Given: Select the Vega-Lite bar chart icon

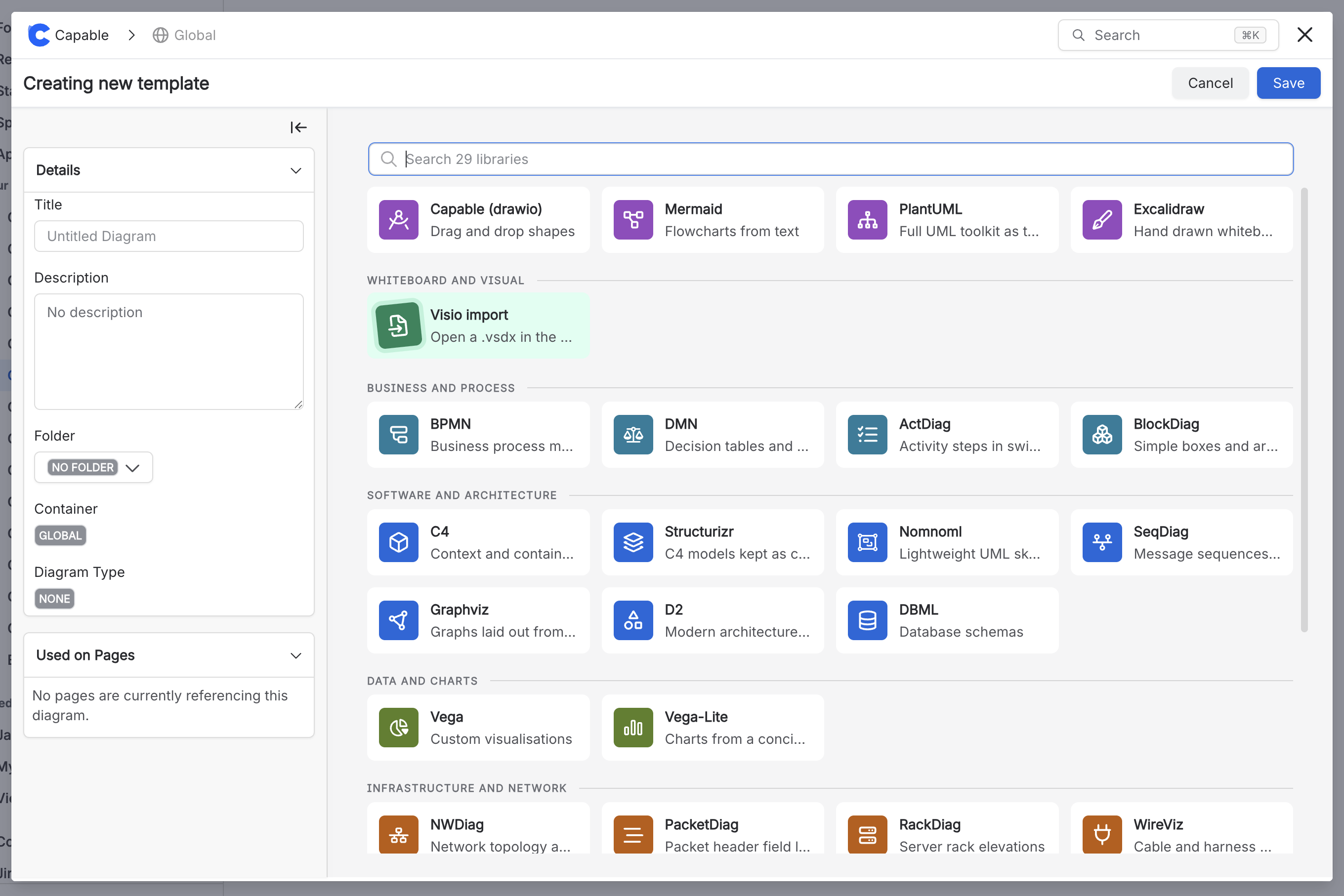Looking at the screenshot, I should point(633,728).
